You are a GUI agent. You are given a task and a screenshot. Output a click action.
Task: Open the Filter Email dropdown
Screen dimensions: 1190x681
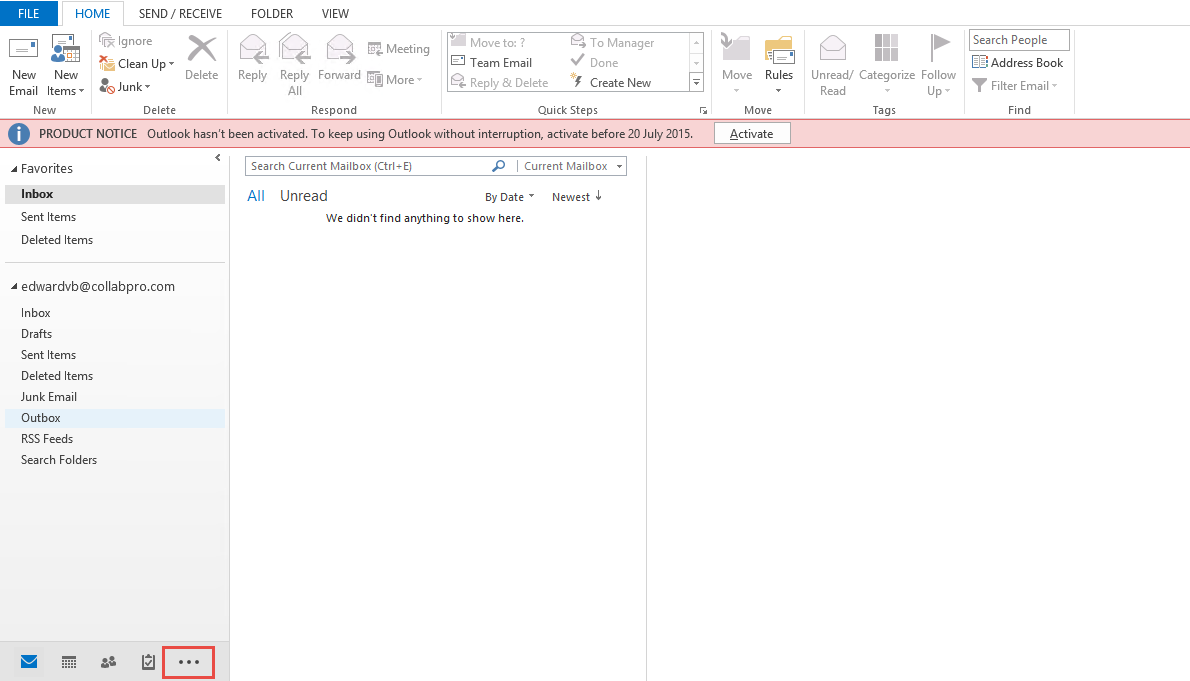tap(1015, 86)
